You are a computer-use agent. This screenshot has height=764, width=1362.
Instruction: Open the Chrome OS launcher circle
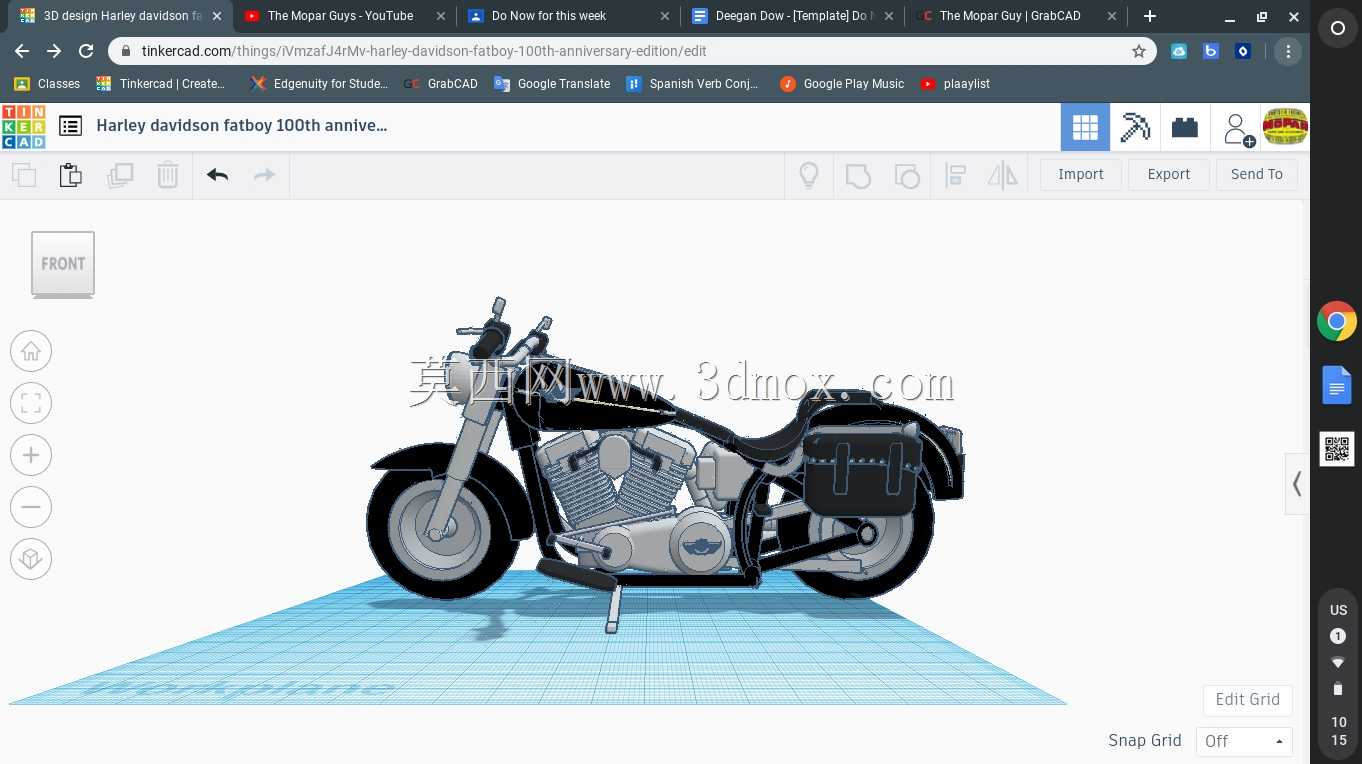(x=1337, y=29)
